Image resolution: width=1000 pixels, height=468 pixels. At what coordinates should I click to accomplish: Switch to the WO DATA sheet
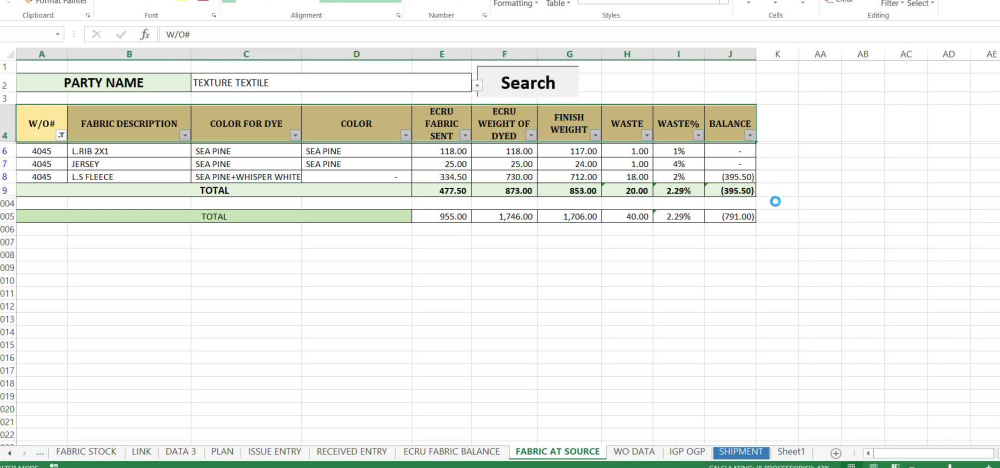tap(634, 451)
